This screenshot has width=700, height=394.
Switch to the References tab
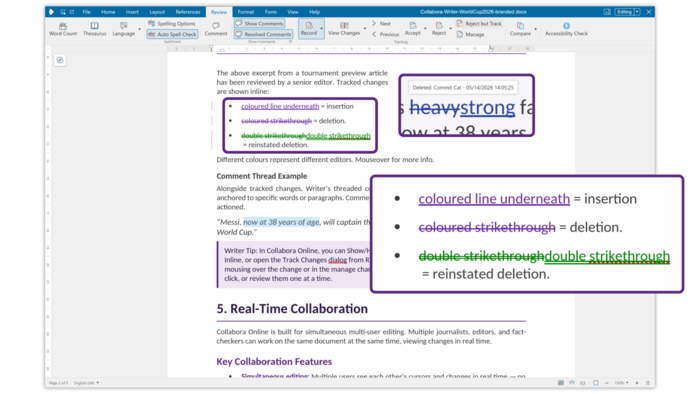click(x=188, y=12)
